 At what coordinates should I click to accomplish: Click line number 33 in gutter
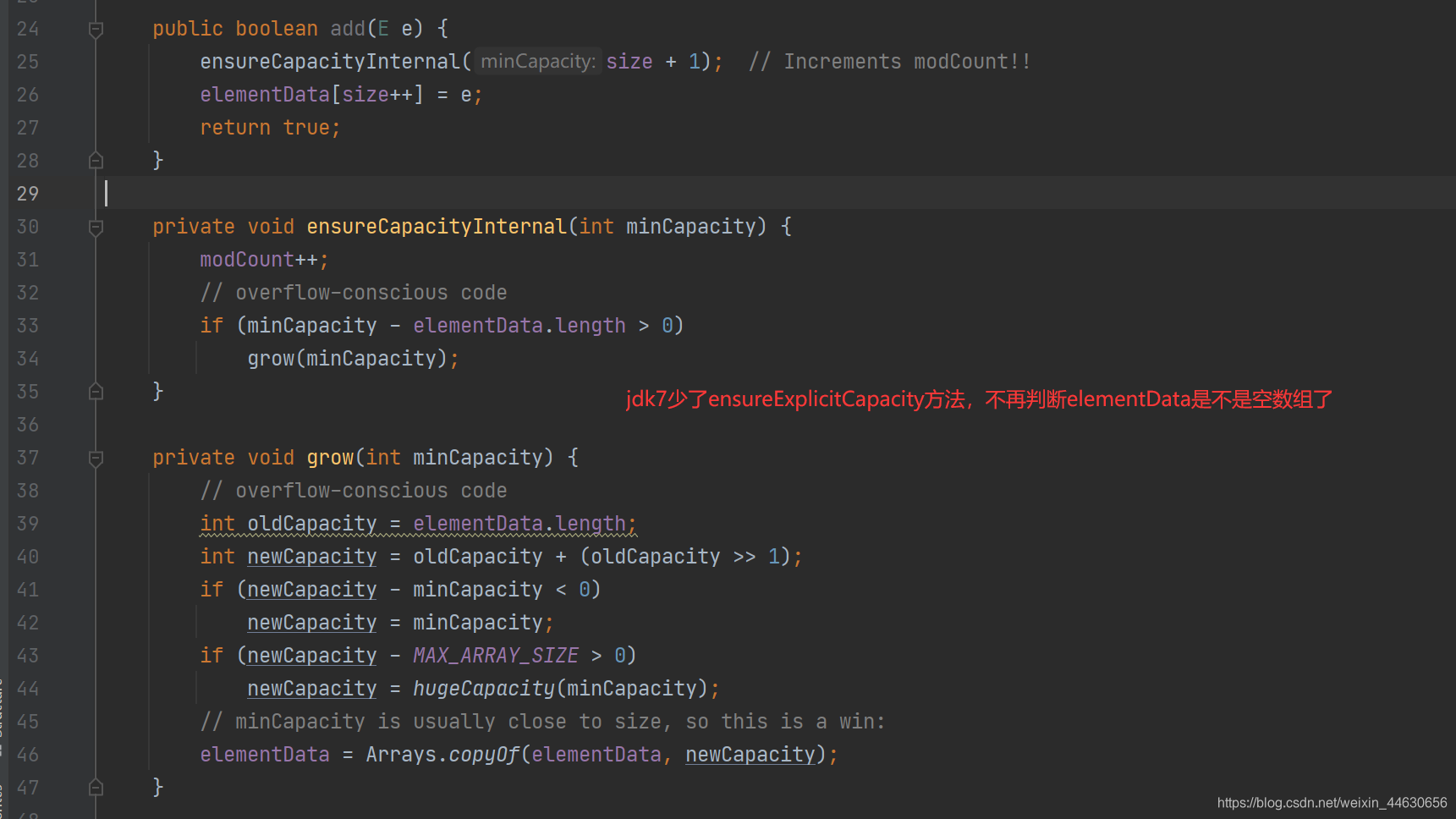pyautogui.click(x=28, y=326)
